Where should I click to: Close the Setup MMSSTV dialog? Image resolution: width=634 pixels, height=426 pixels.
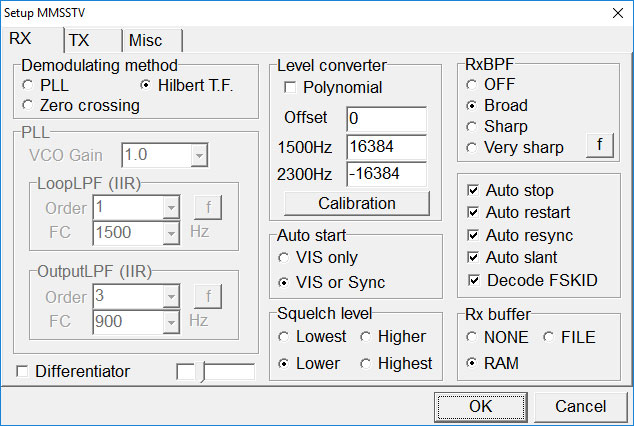(x=618, y=13)
